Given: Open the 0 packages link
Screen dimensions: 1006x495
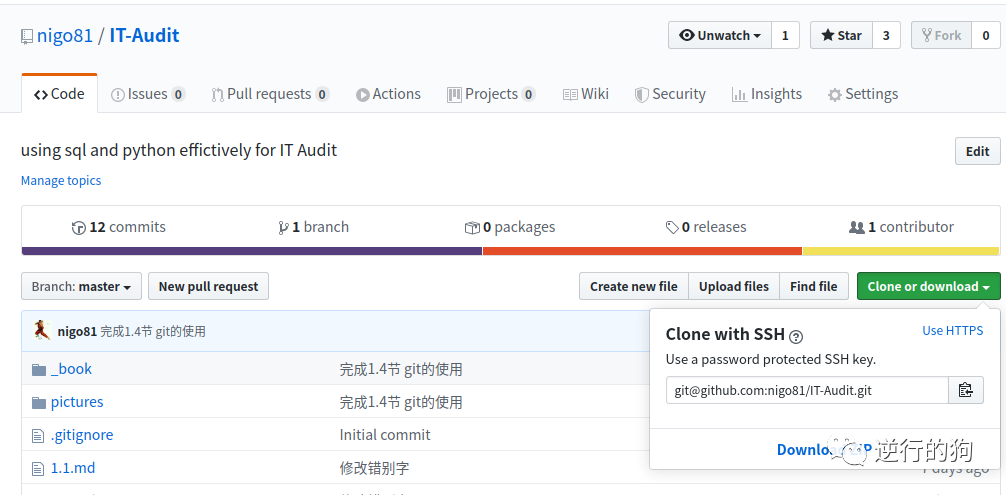Looking at the screenshot, I should pos(510,227).
